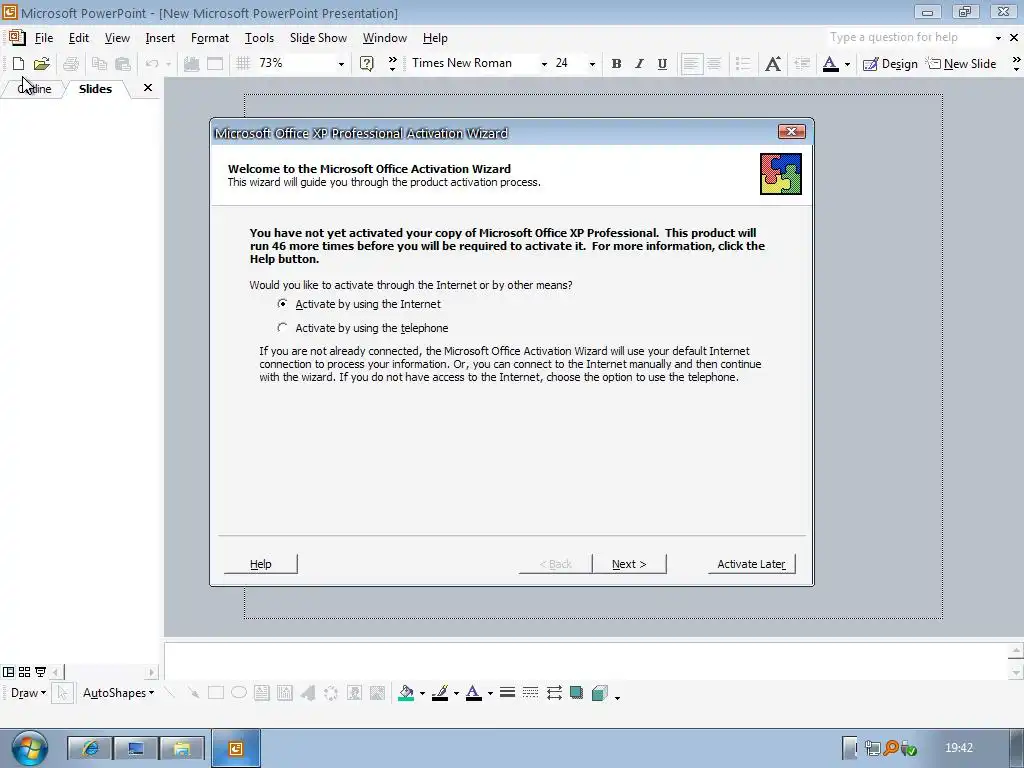Switch to the Outline tab
The height and width of the screenshot is (768, 1024).
(x=34, y=89)
